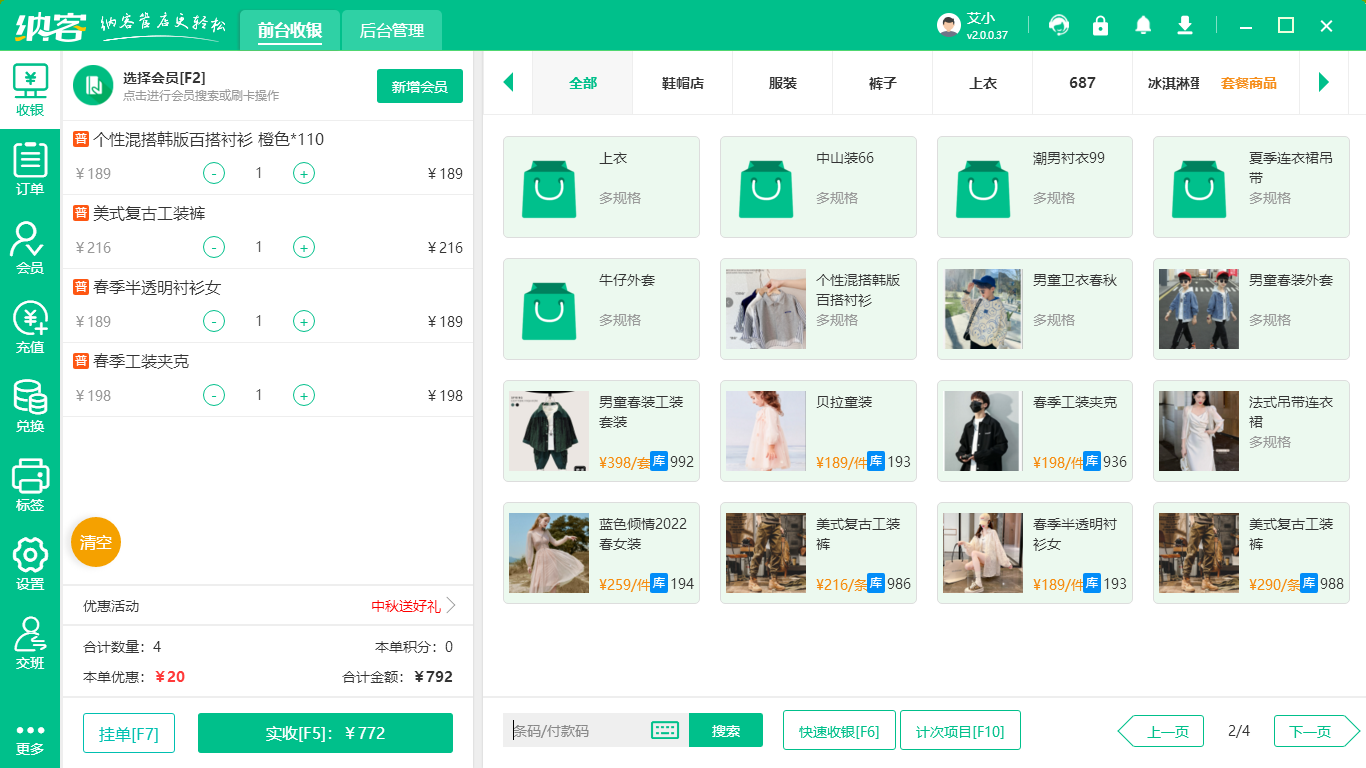Open the 收银 cashier sidebar icon
This screenshot has width=1366, height=768.
coord(30,91)
